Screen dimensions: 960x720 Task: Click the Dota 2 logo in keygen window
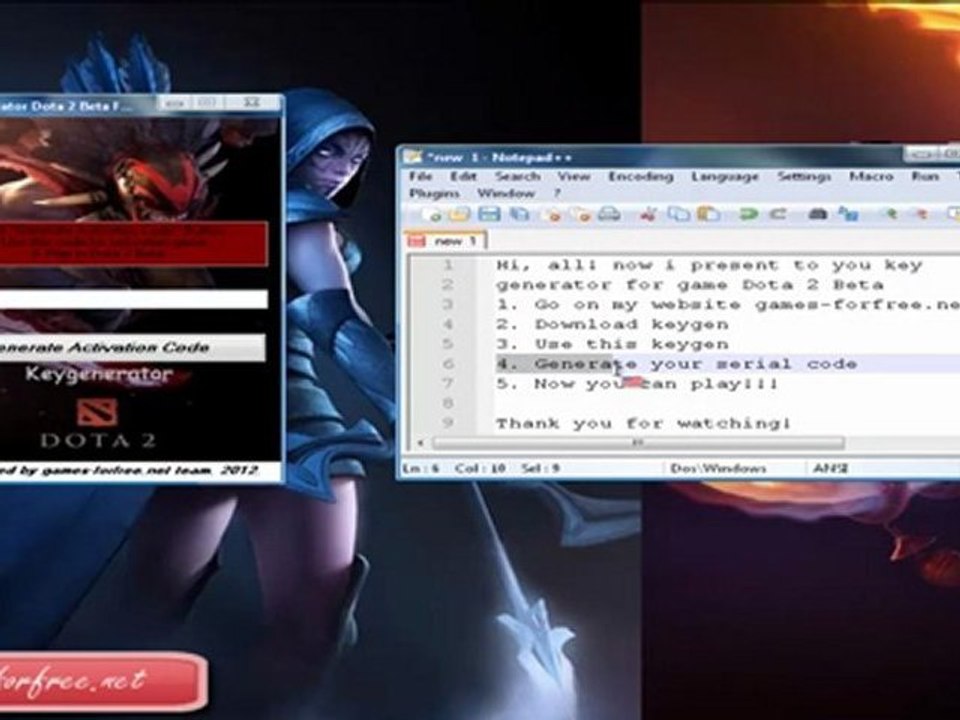[x=97, y=413]
